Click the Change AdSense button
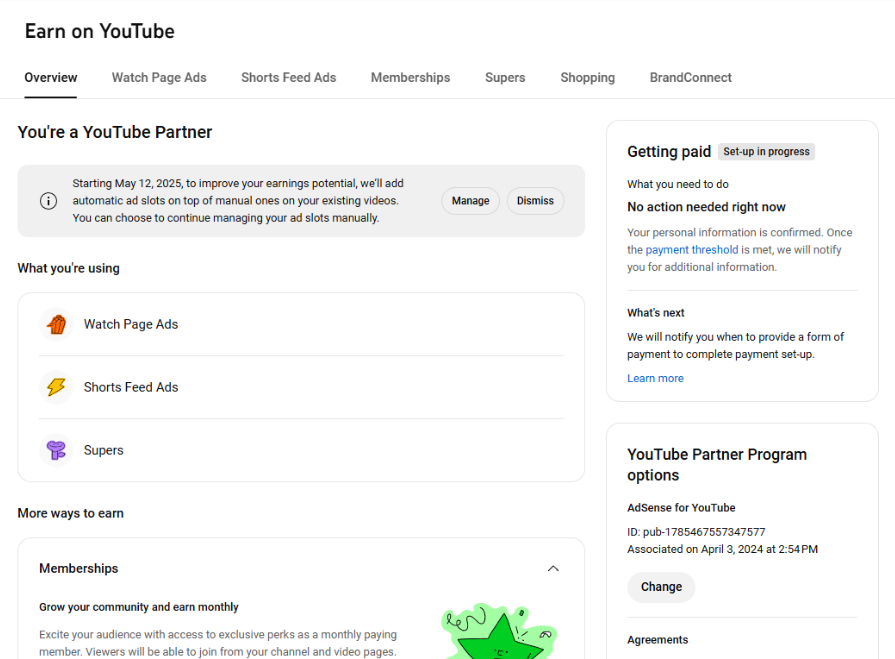The height and width of the screenshot is (659, 895). (x=661, y=587)
